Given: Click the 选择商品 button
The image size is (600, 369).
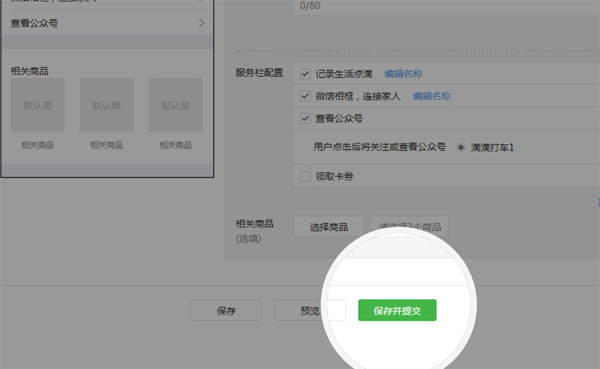Looking at the screenshot, I should click(329, 227).
